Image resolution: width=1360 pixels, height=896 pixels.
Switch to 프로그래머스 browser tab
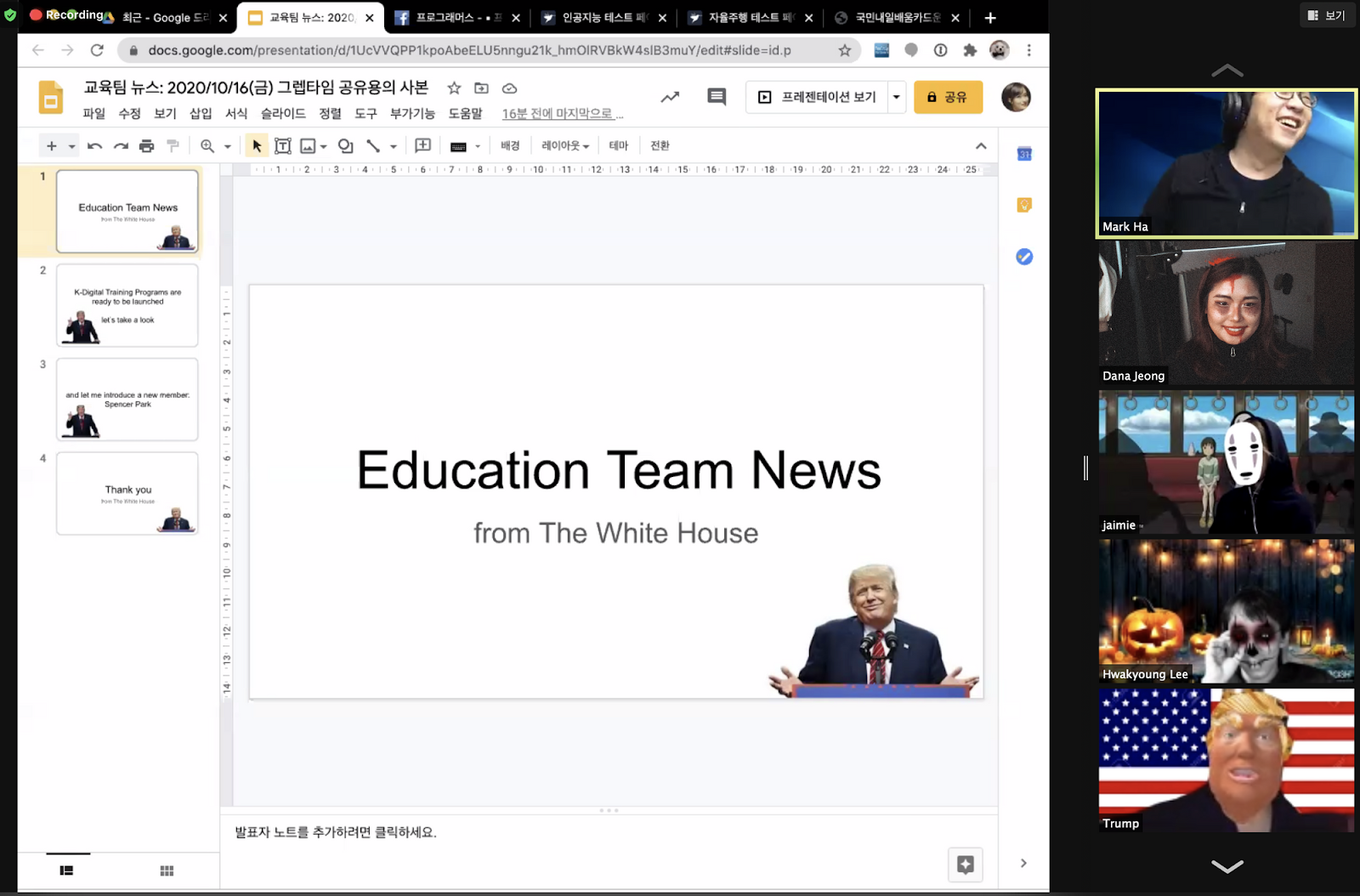click(x=457, y=17)
